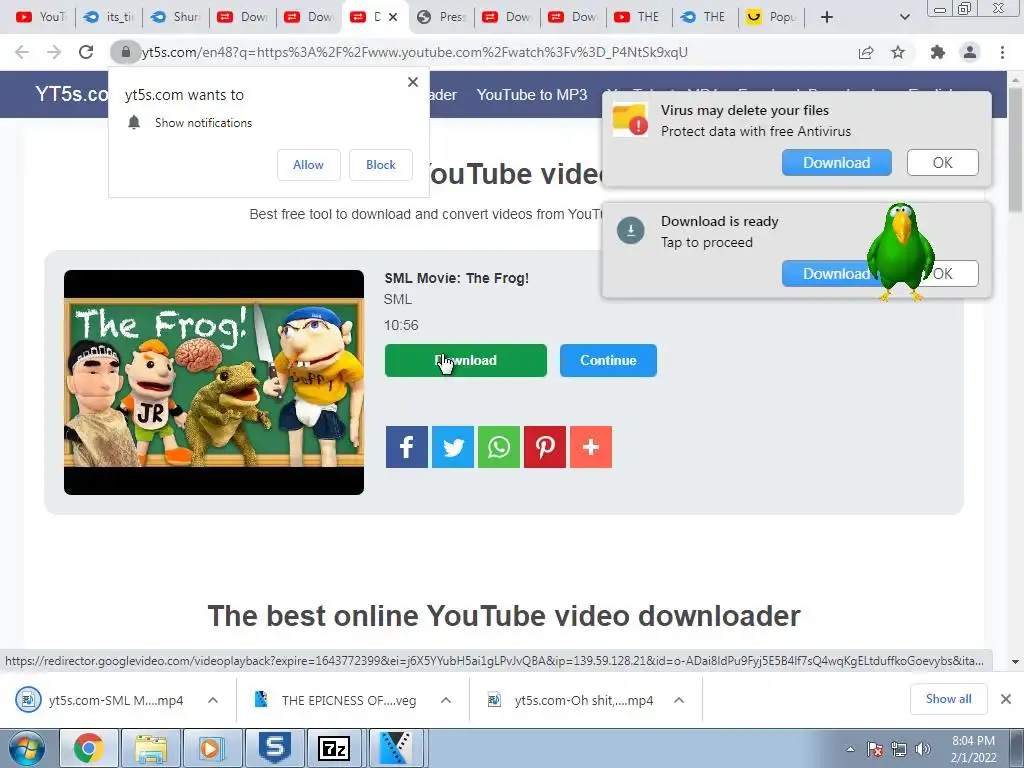This screenshot has width=1024, height=768.
Task: Click Download in 'Download is ready' ad
Action: coord(826,274)
